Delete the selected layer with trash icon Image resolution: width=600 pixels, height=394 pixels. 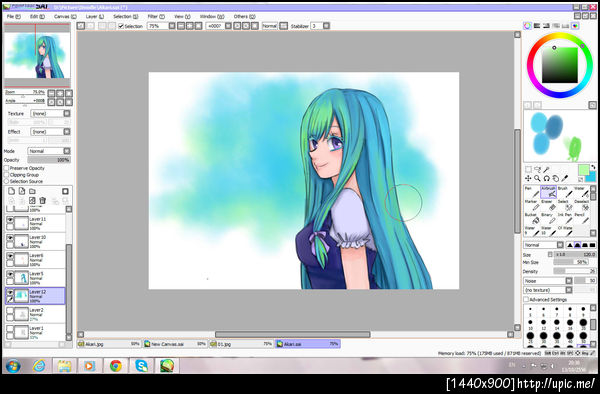coord(43,200)
